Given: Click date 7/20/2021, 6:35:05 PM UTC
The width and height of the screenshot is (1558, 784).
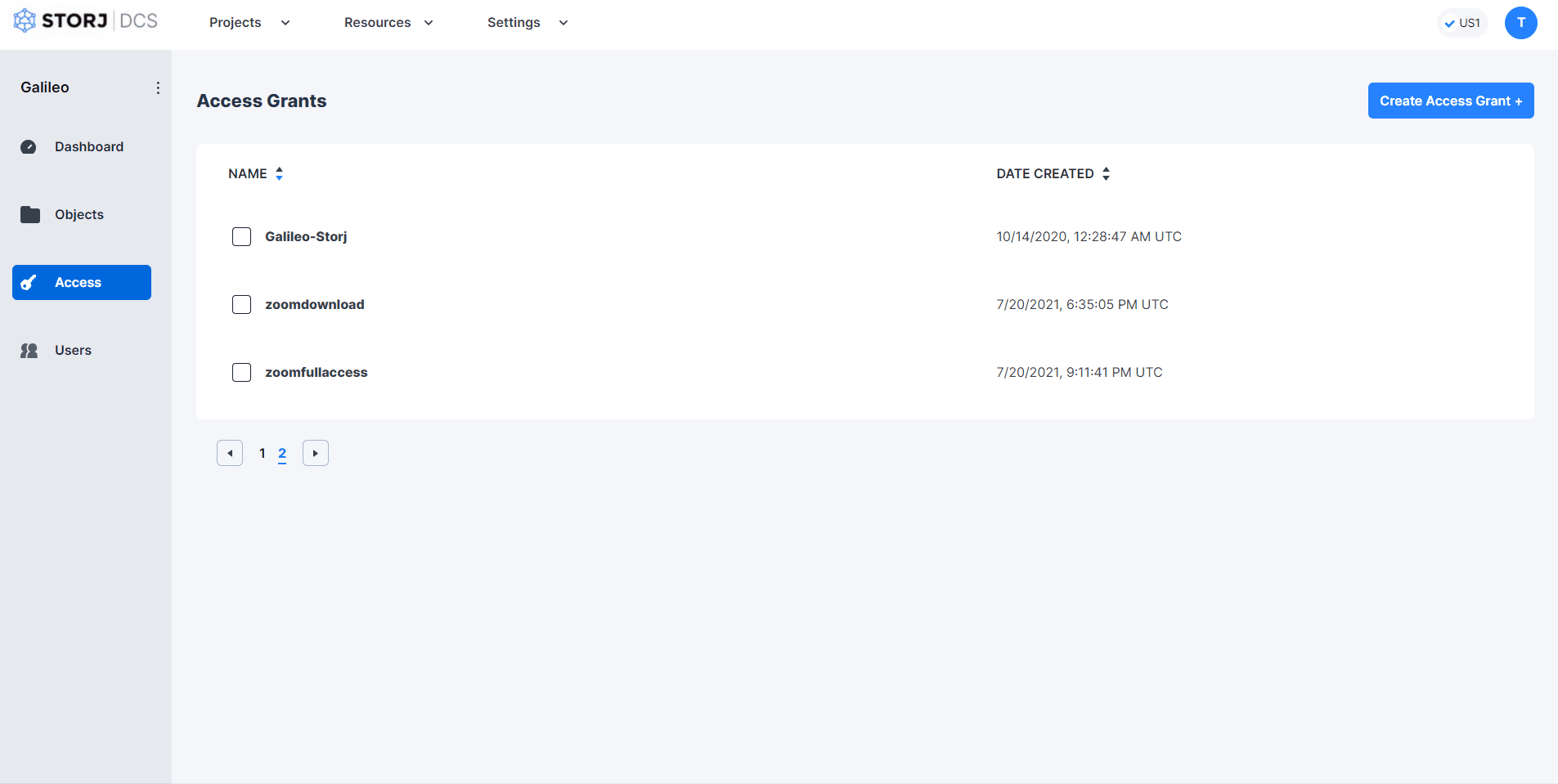Looking at the screenshot, I should (x=1082, y=305).
